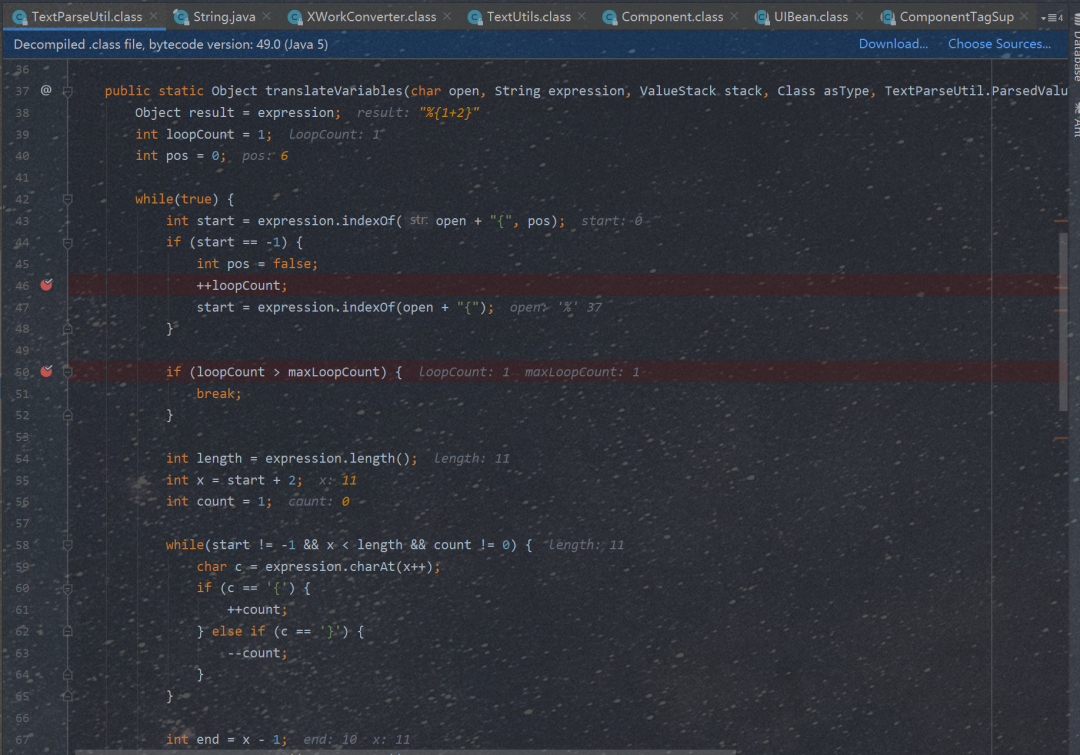Remove breakpoint on line 50
The image size is (1080, 755).
click(x=46, y=371)
